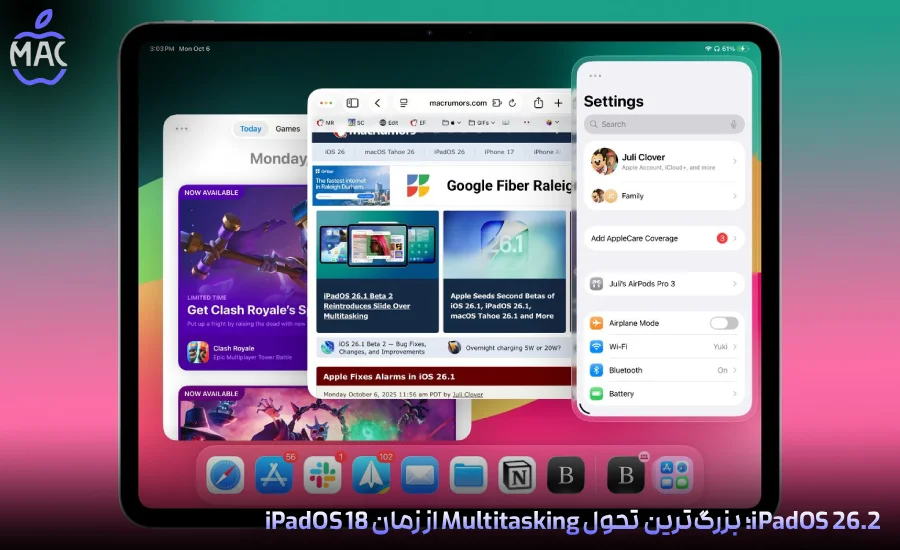
Task: Click macrumors.com address bar
Action: pyautogui.click(x=458, y=103)
